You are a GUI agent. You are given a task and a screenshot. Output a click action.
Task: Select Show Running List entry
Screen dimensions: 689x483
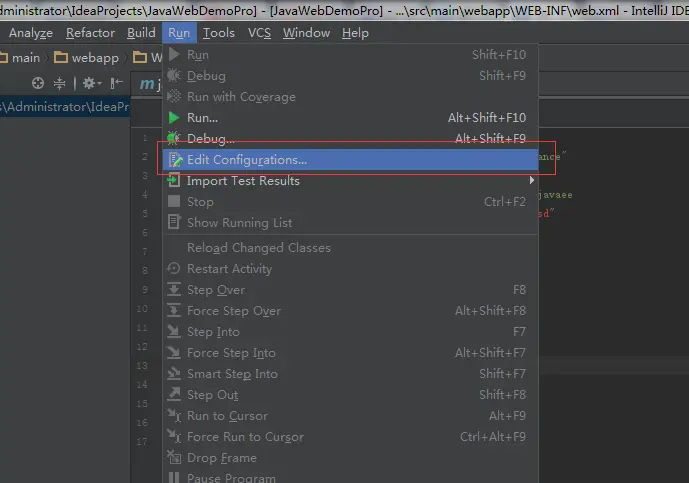[351, 223]
